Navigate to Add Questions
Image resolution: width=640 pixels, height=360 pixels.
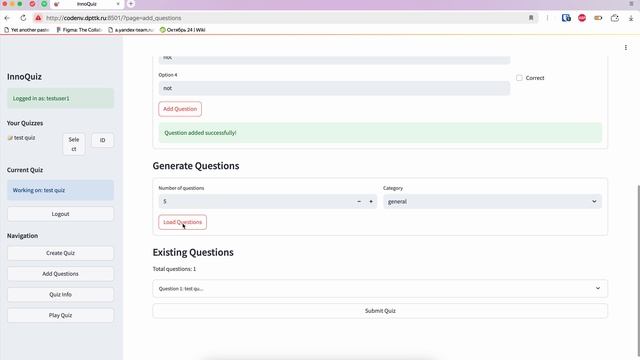[x=60, y=274]
